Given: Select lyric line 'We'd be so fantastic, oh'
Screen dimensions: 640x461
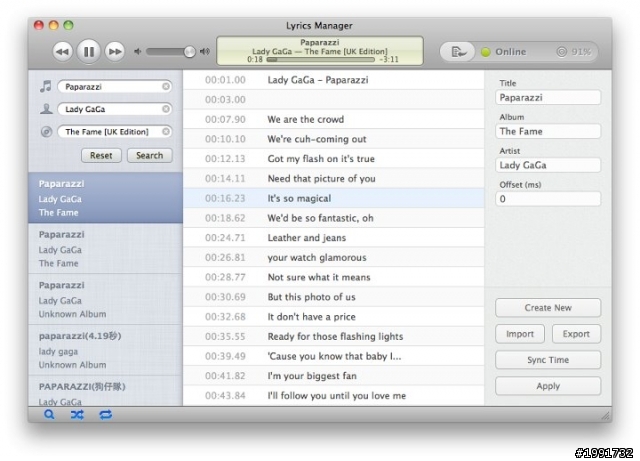Looking at the screenshot, I should (333, 218).
